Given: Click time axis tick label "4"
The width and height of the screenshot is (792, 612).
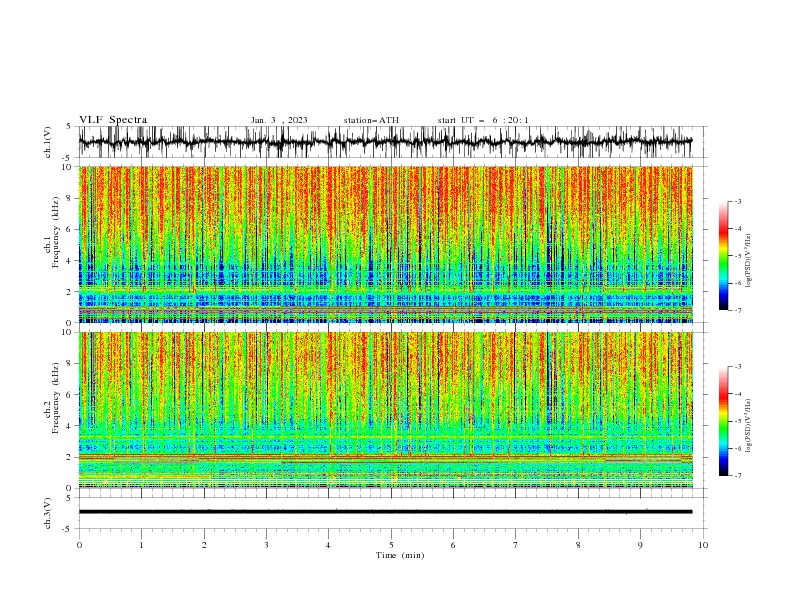Looking at the screenshot, I should coord(328,545).
